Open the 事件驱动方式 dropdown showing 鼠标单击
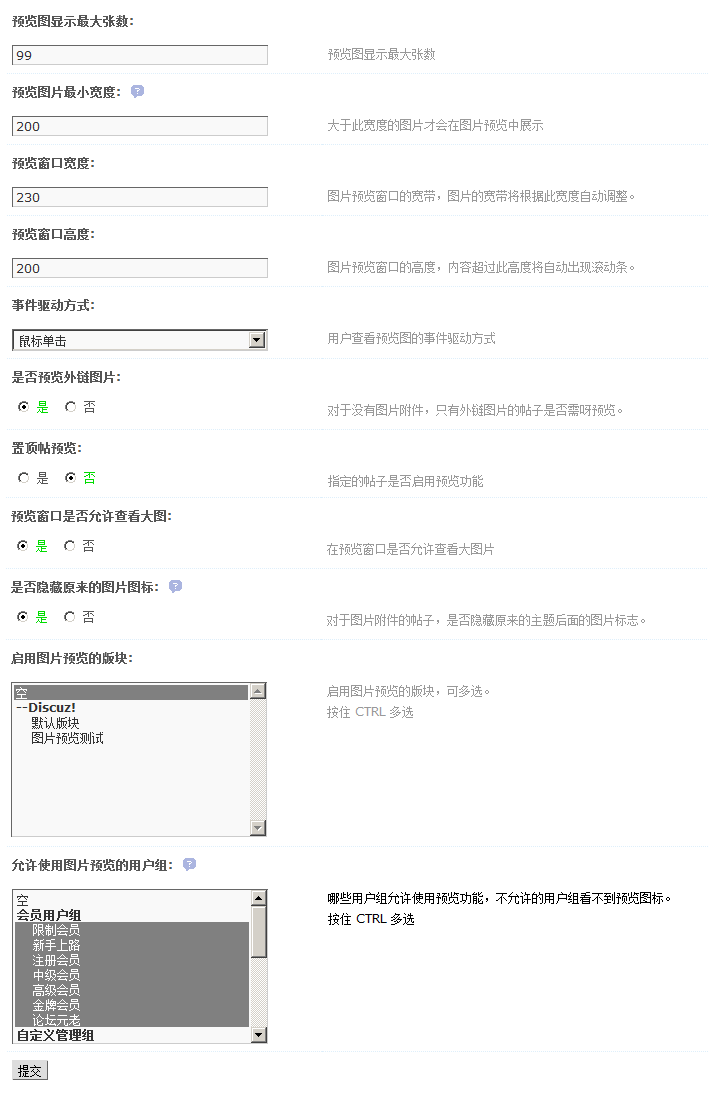708x1098 pixels. pyautogui.click(x=140, y=340)
